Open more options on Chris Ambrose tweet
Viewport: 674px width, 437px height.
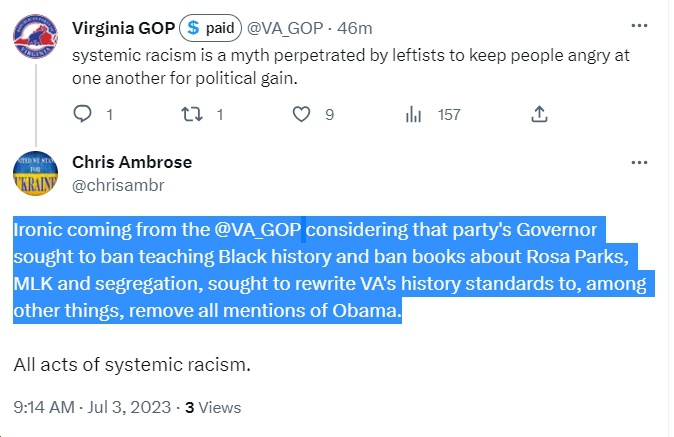pyautogui.click(x=639, y=162)
